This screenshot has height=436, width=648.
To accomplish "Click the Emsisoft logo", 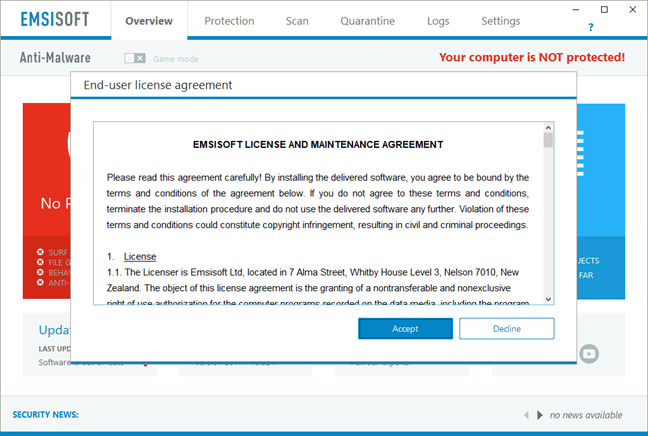I will click(x=55, y=19).
